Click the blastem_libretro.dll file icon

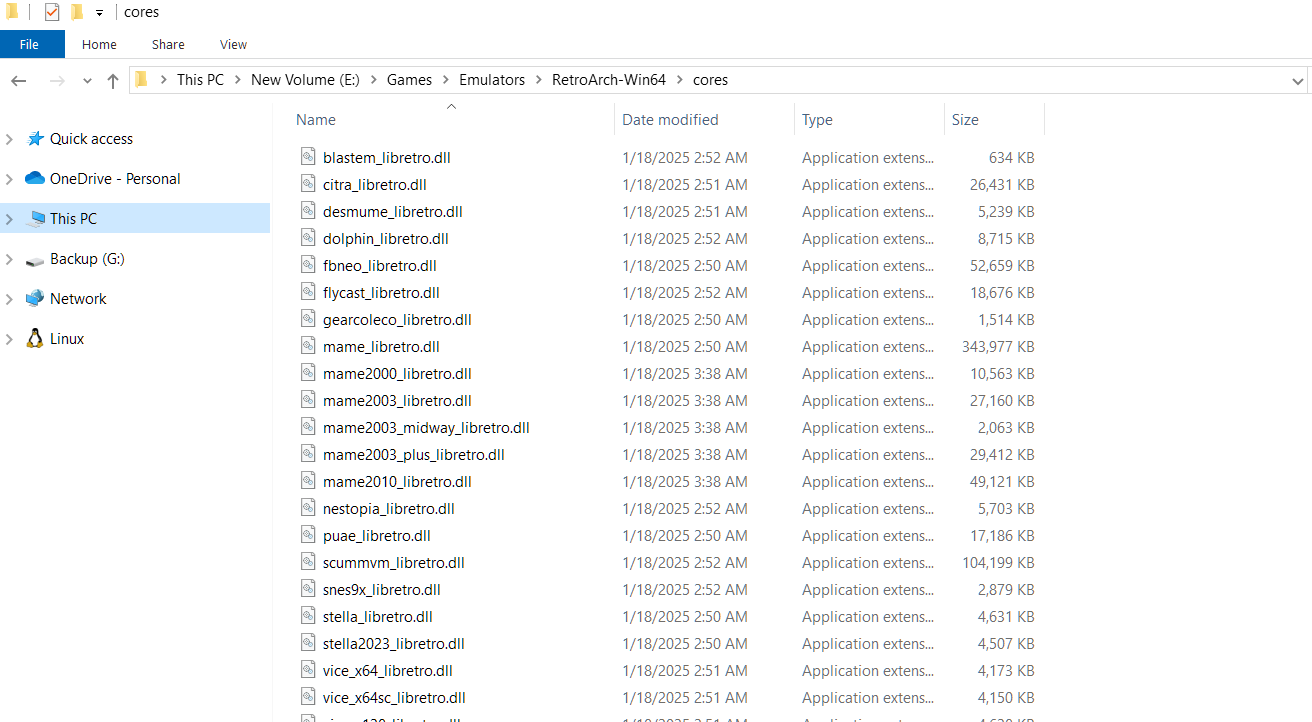click(x=307, y=157)
